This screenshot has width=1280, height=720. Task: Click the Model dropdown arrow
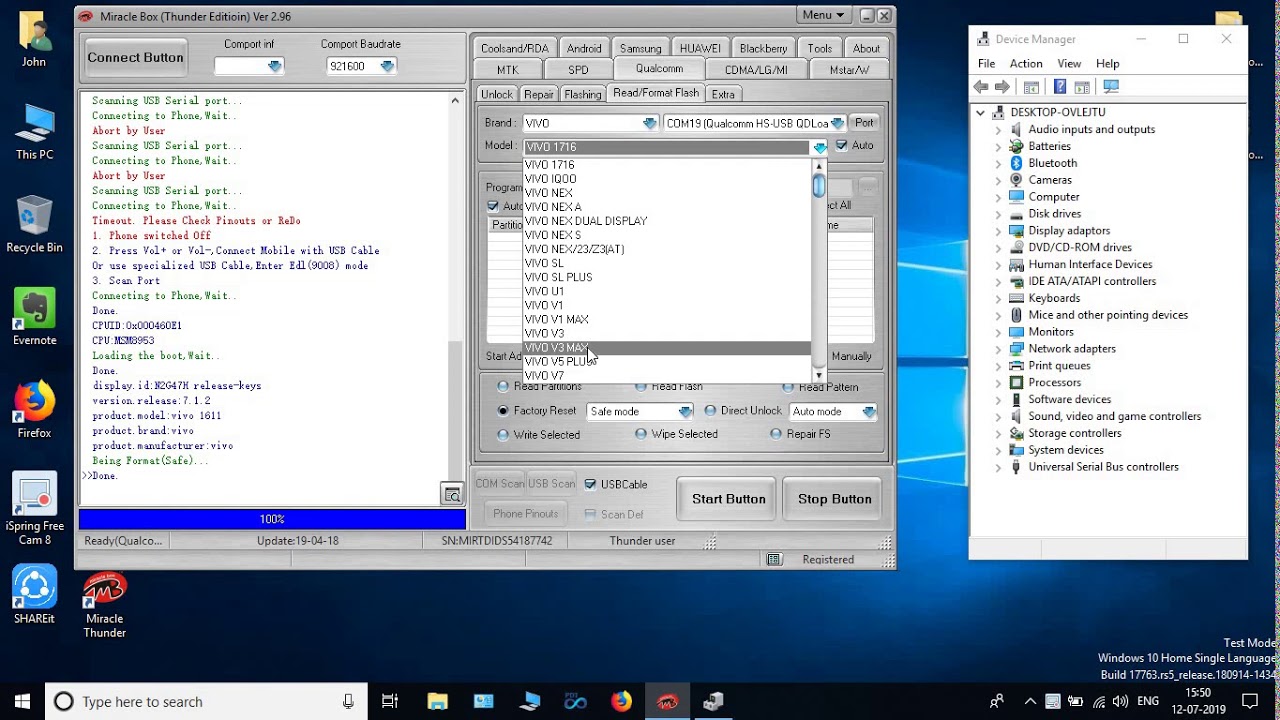(x=819, y=147)
